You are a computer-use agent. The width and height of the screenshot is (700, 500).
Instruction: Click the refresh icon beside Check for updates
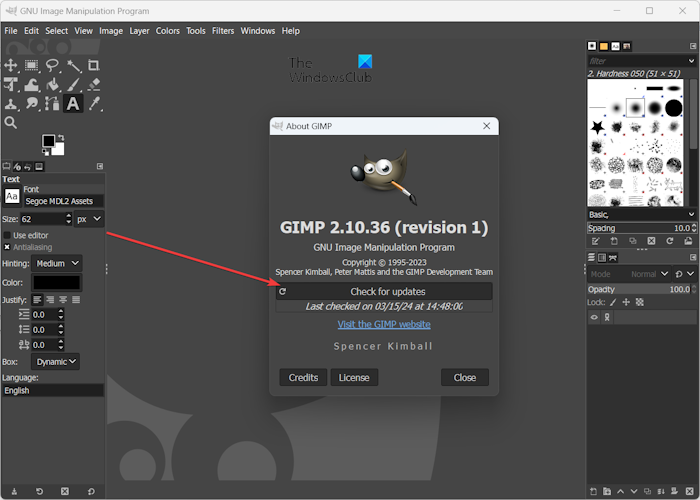click(x=283, y=291)
